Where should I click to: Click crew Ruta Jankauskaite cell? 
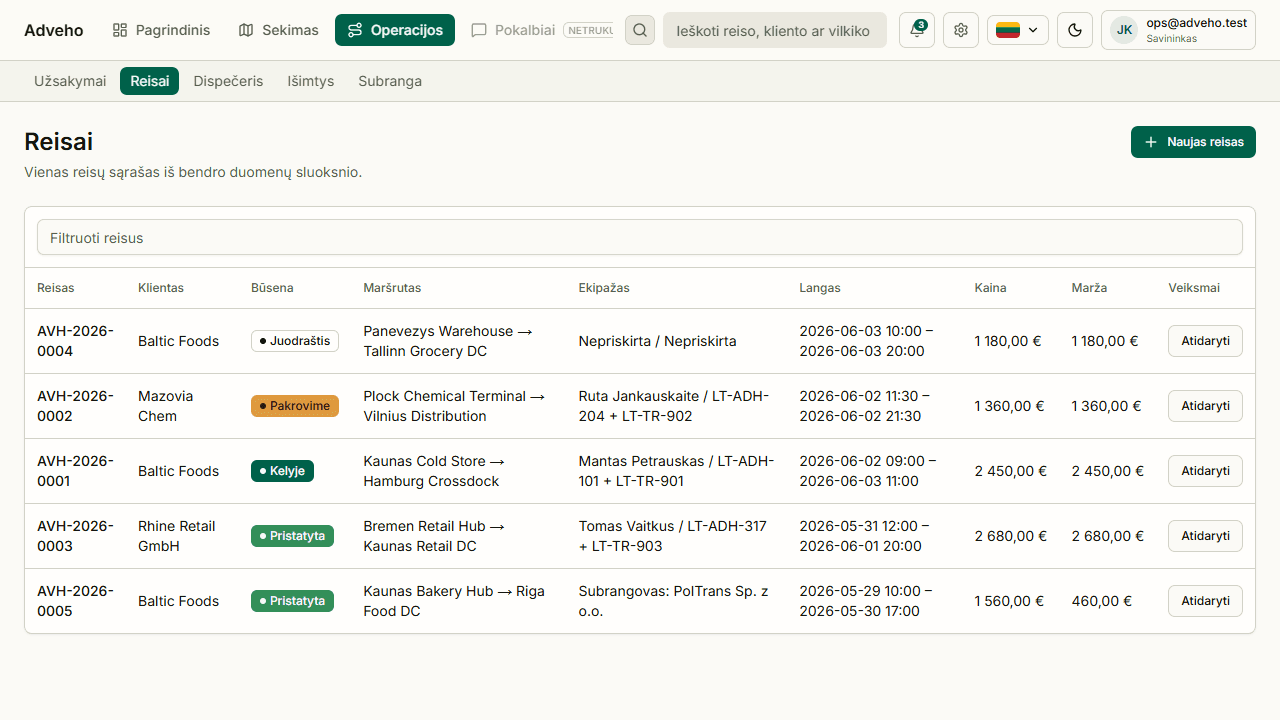point(674,406)
